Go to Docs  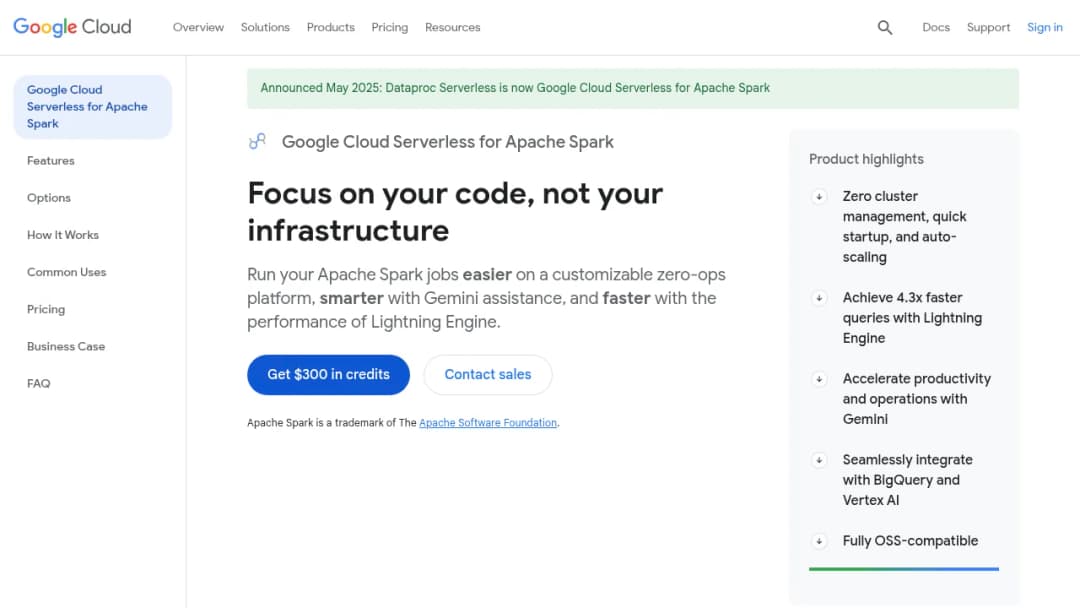pos(936,28)
